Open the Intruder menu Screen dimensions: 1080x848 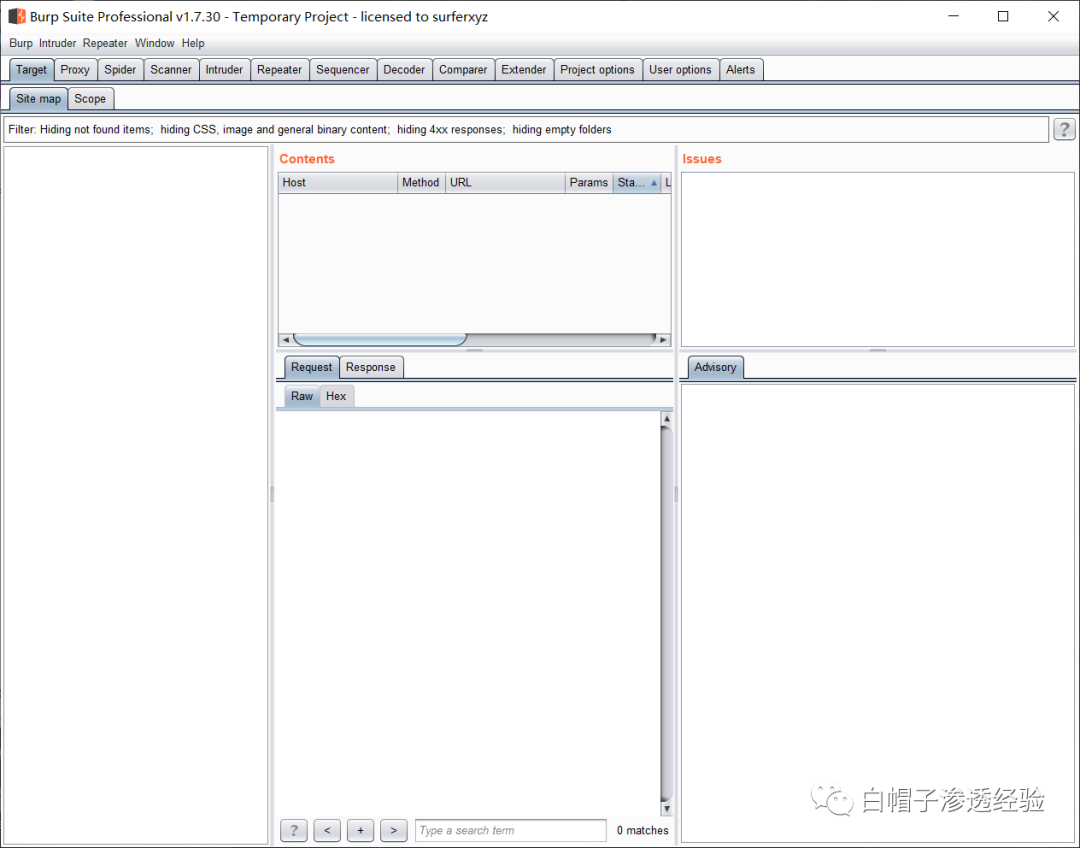pos(57,43)
